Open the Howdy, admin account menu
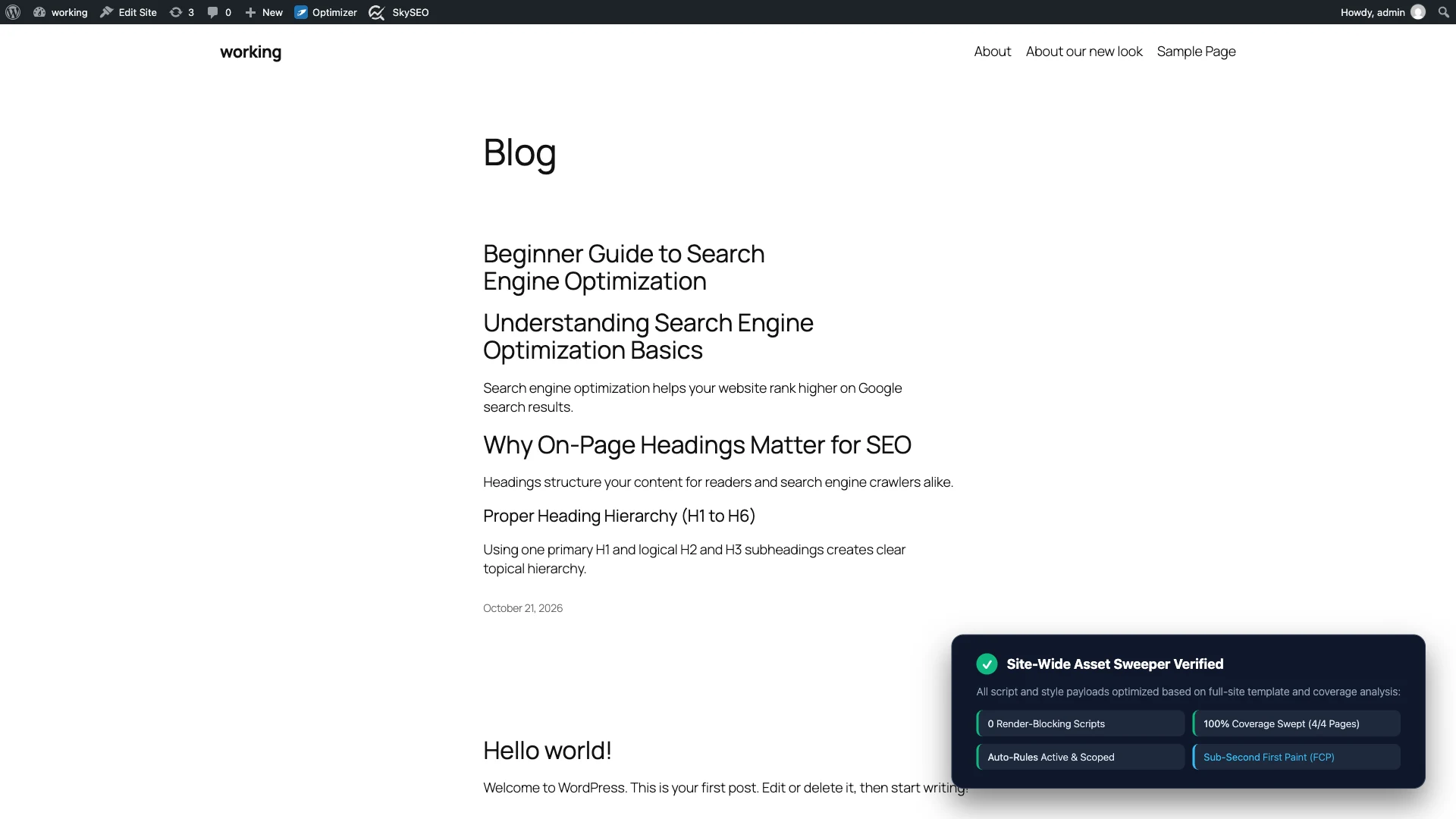Screen dimensions: 1456x819 (x=1382, y=12)
